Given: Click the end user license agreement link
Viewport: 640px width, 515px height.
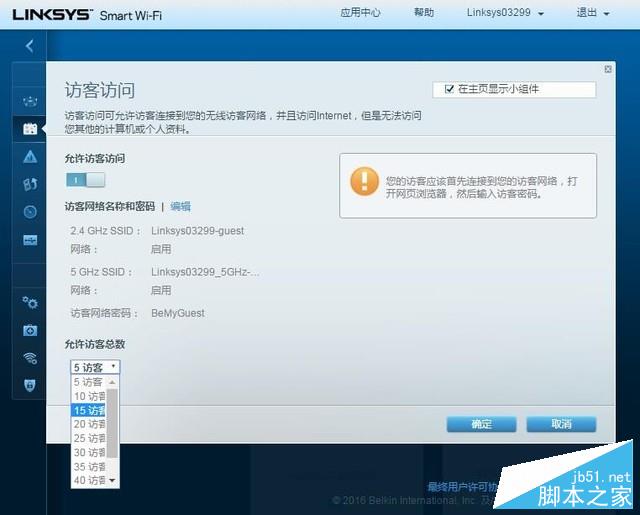Looking at the screenshot, I should pos(462,486).
